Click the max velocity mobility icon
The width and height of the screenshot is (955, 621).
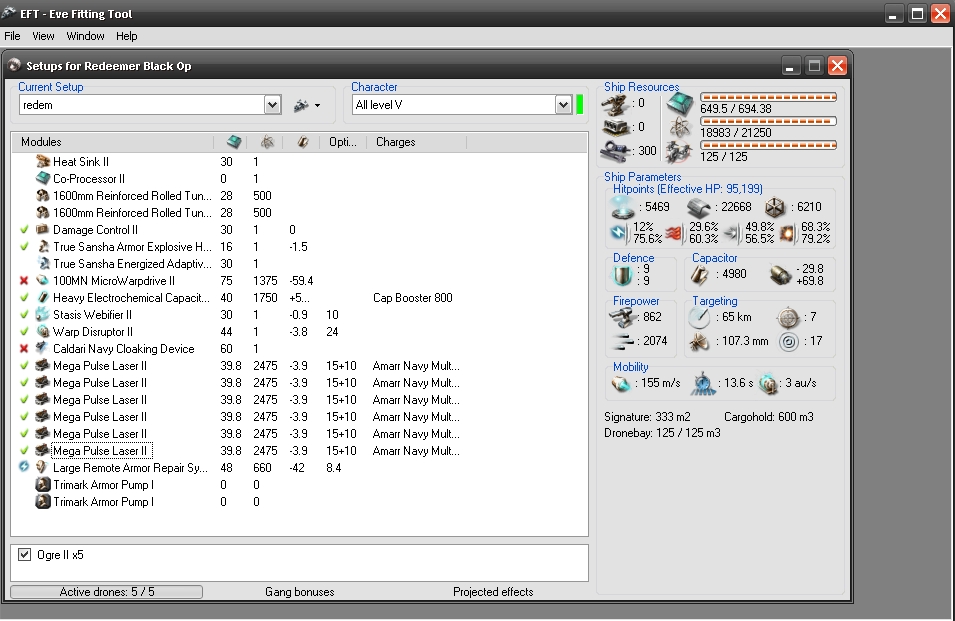622,384
